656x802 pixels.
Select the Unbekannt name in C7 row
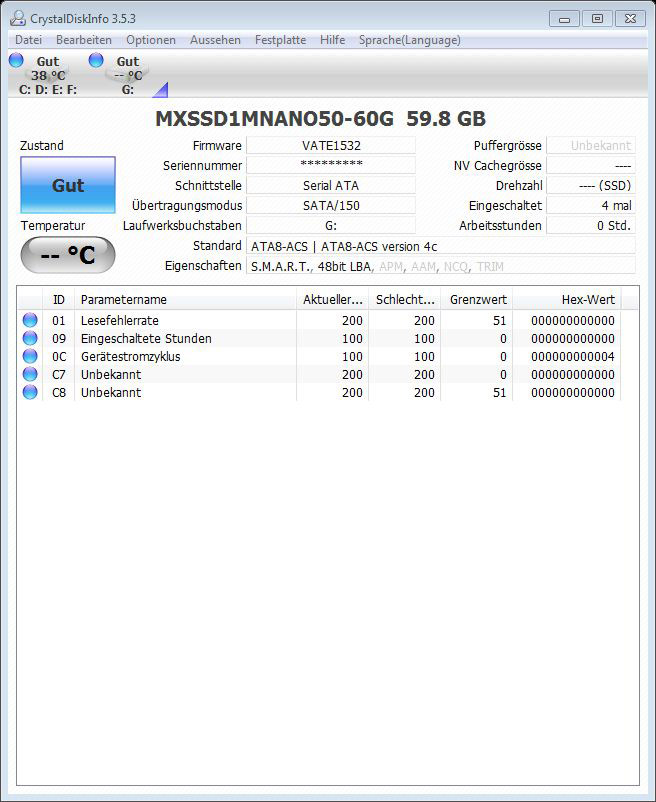click(x=111, y=374)
